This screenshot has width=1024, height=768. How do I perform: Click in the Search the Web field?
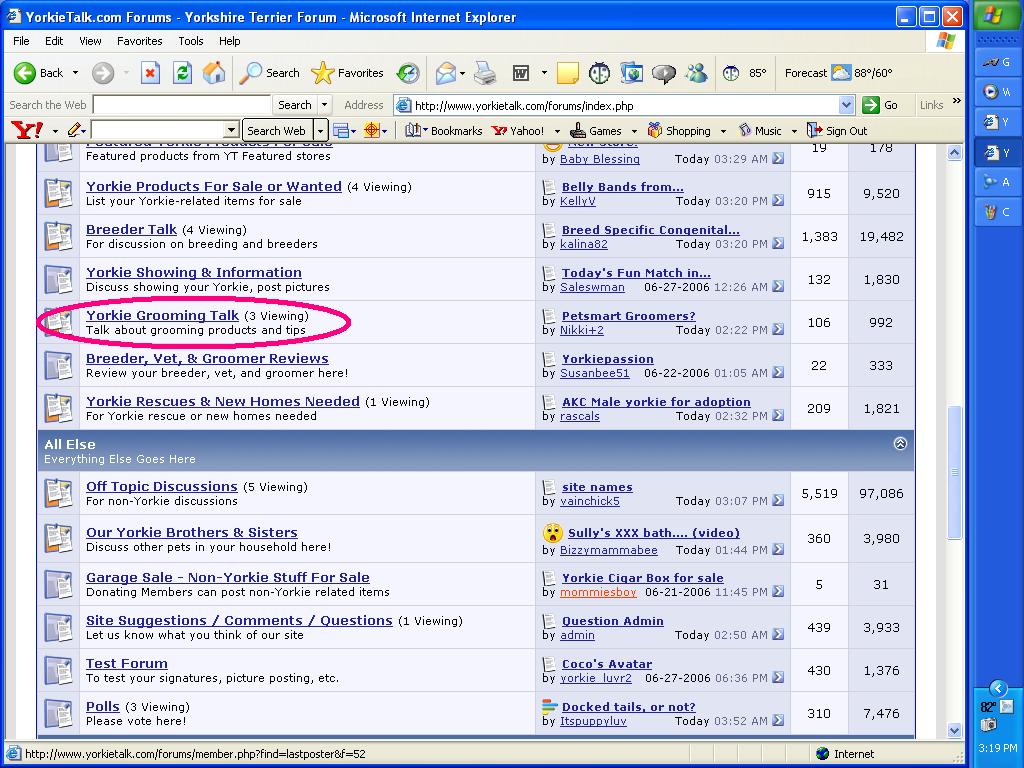pos(181,105)
